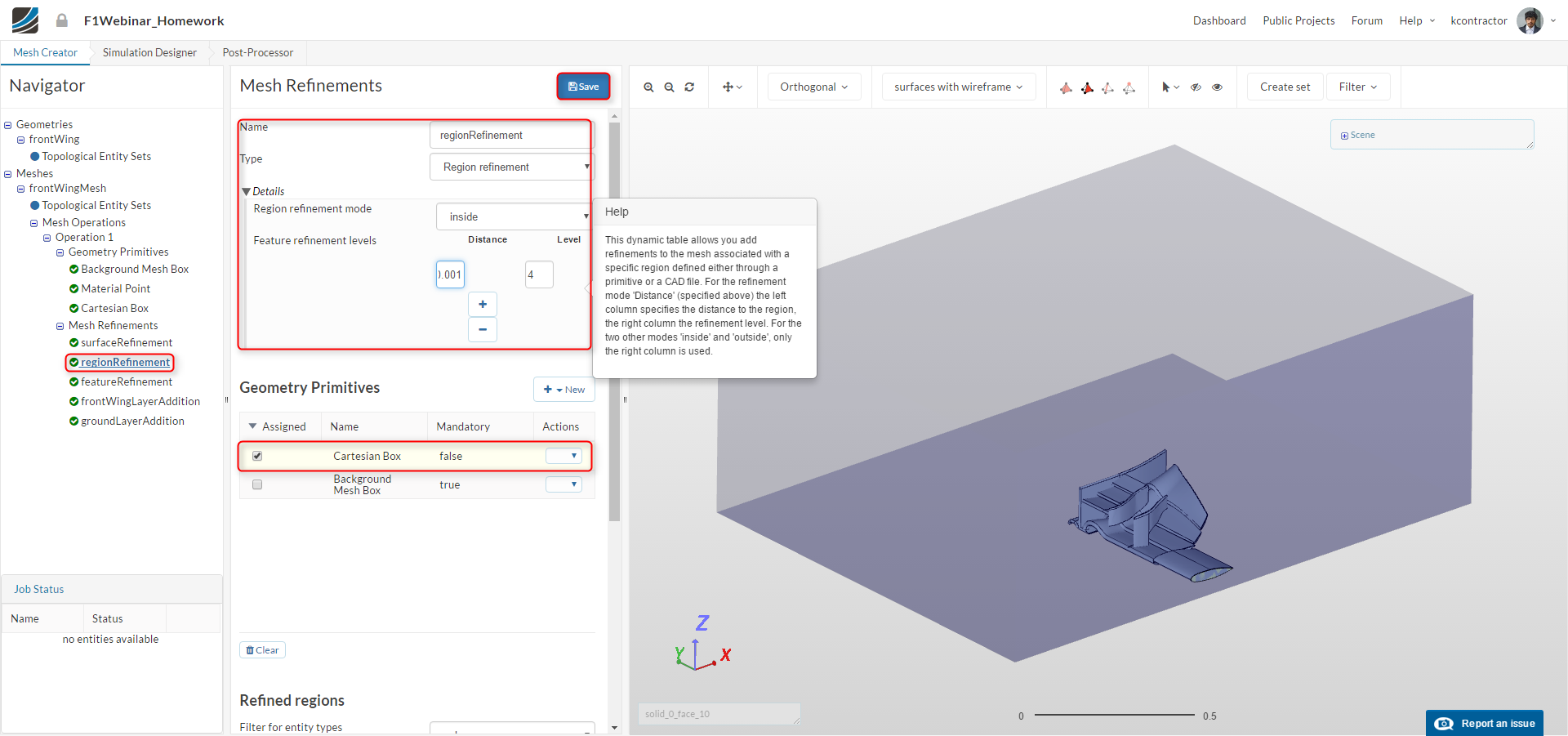
Task: Uncheck the Cartesian Box assigned checkbox
Action: click(x=257, y=457)
